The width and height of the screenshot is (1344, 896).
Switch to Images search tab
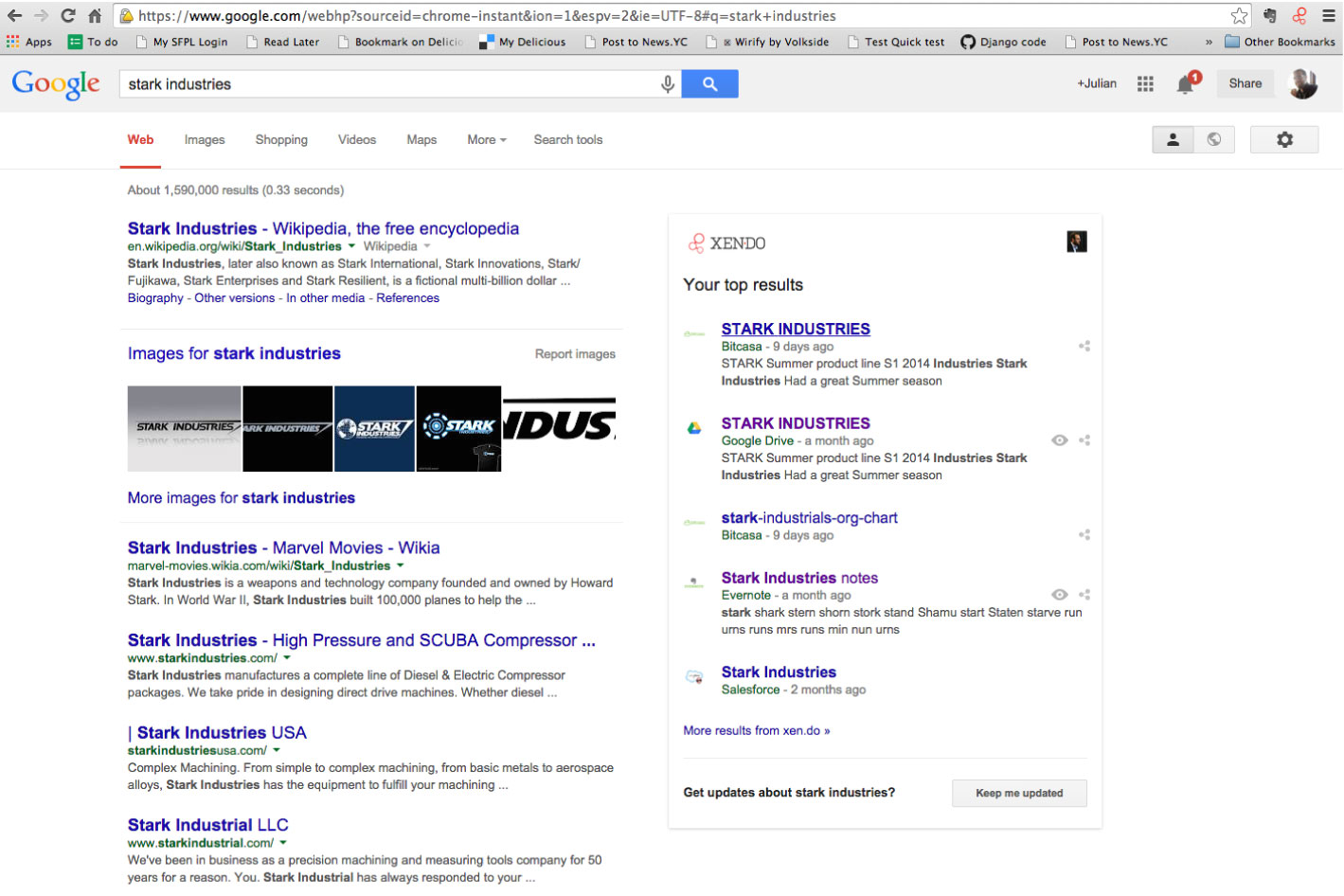(x=205, y=139)
